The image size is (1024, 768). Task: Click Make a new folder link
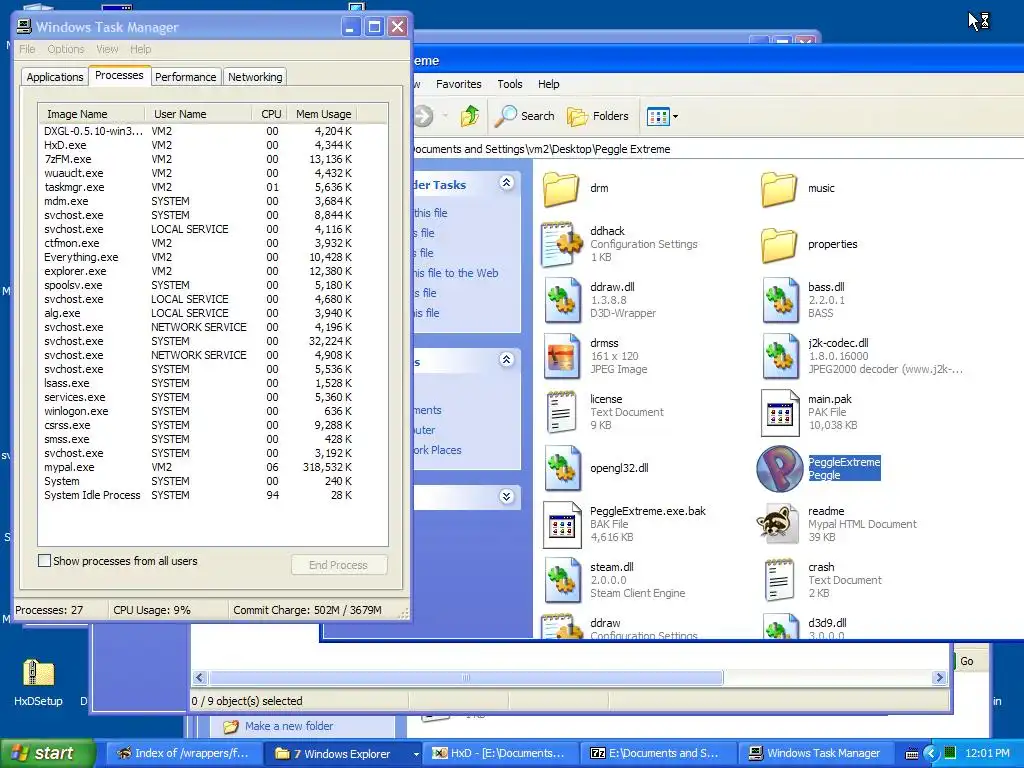point(289,726)
